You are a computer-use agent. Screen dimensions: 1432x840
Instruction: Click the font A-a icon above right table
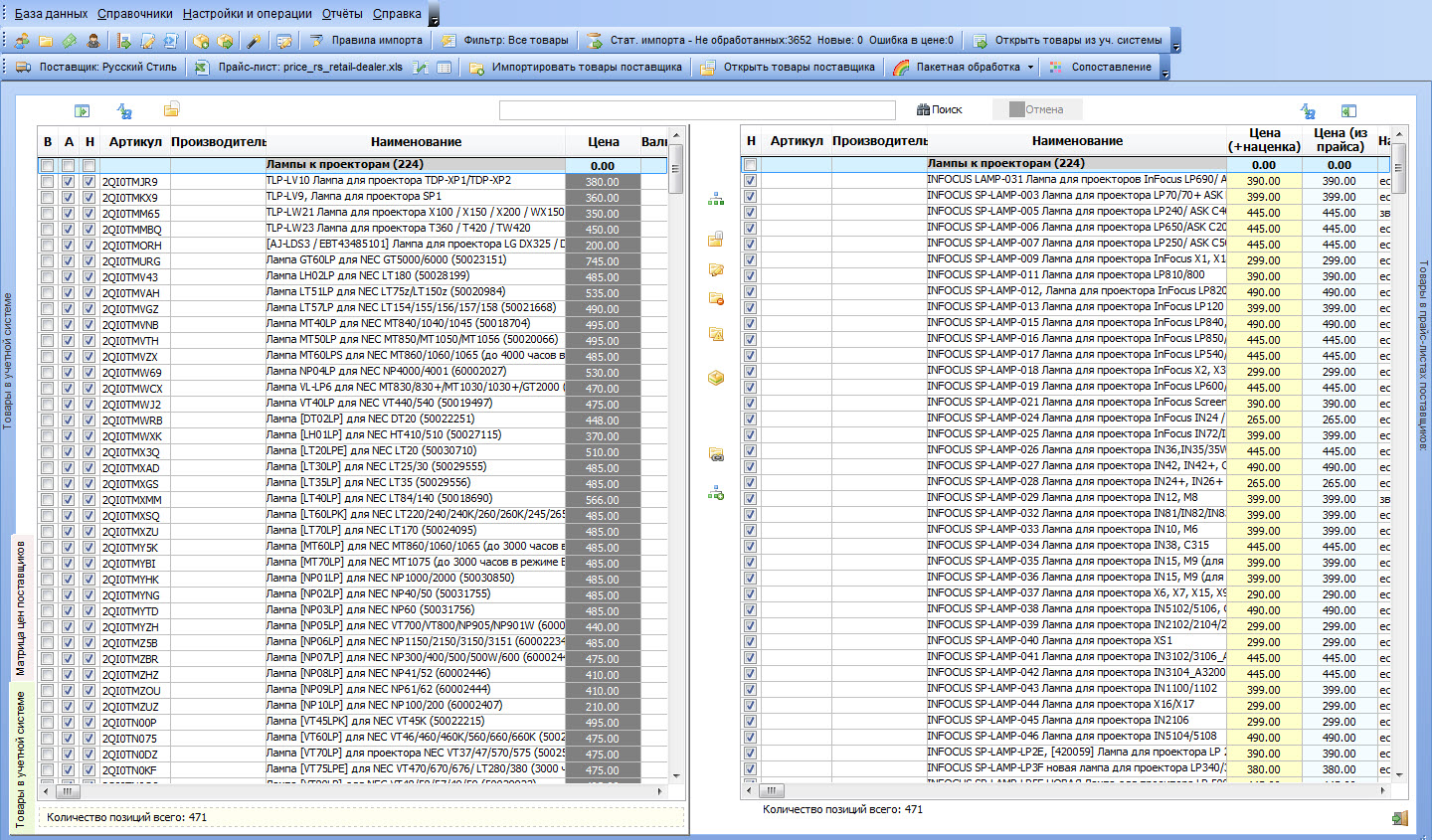point(1308,111)
